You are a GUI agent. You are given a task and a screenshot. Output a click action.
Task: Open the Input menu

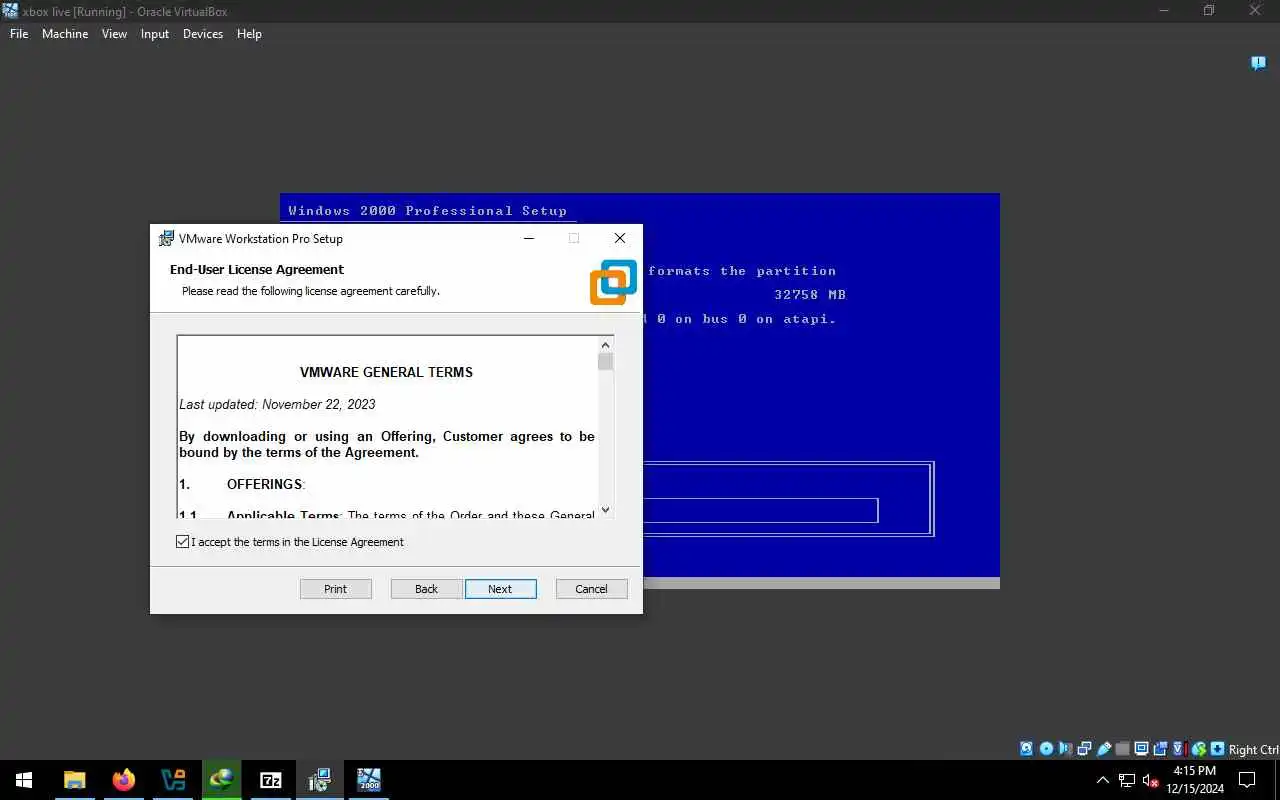[155, 34]
